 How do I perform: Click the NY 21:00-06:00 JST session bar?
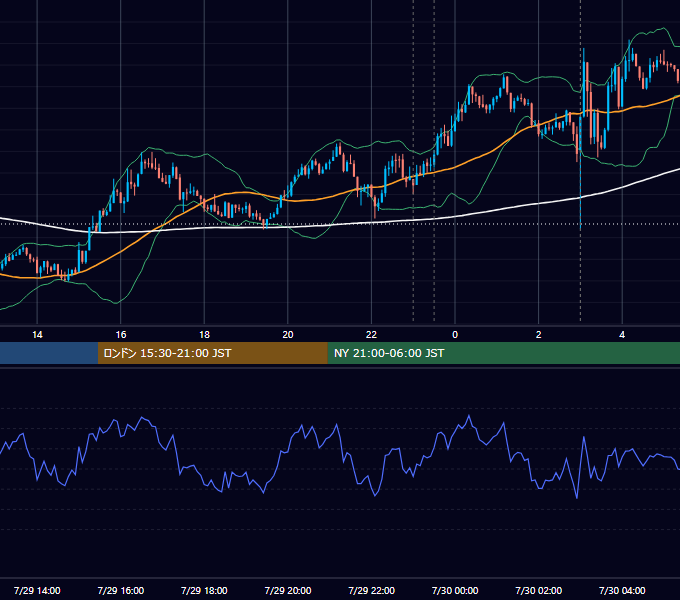click(x=503, y=353)
